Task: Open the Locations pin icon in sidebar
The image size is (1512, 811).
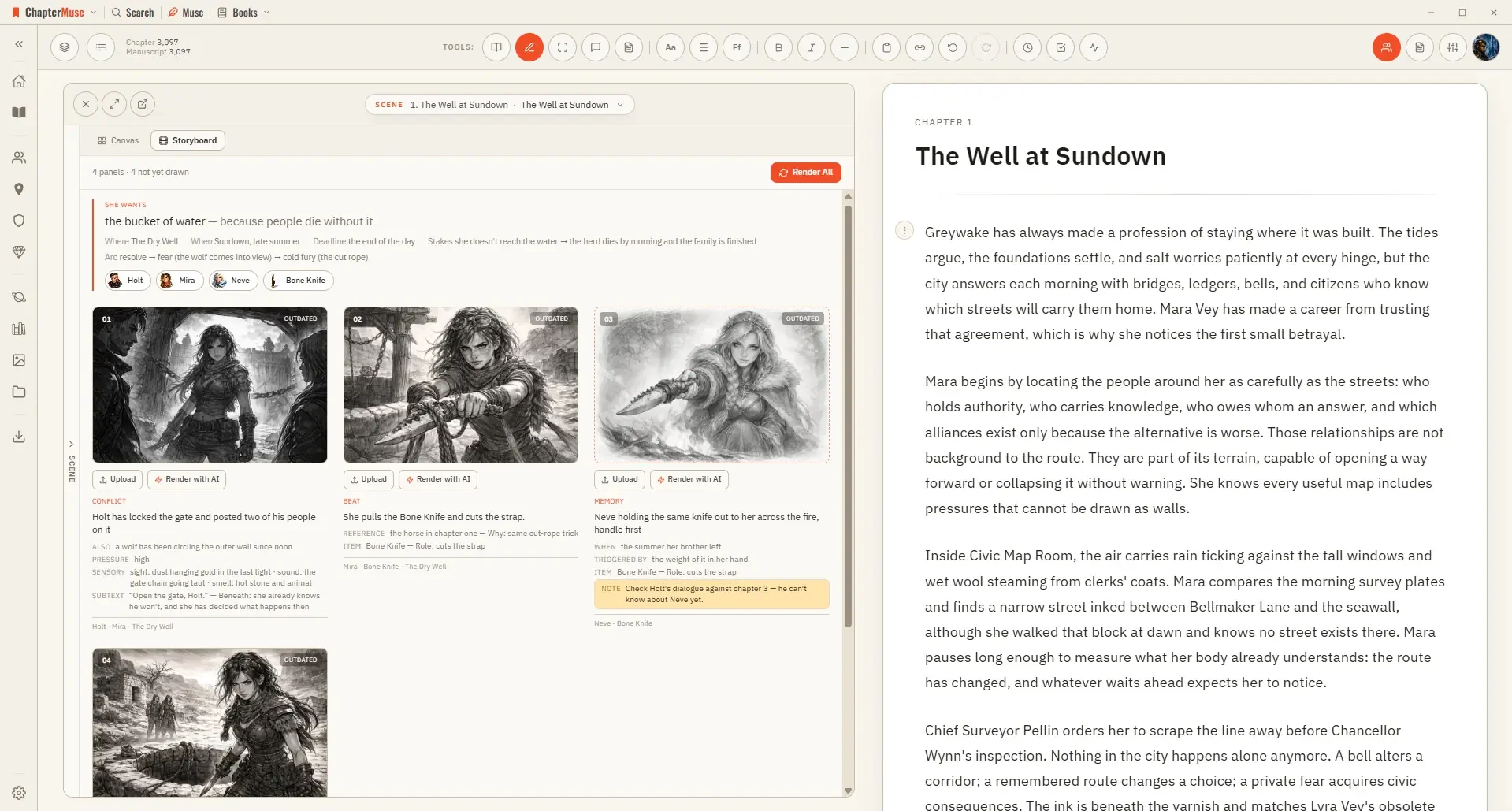Action: [19, 189]
